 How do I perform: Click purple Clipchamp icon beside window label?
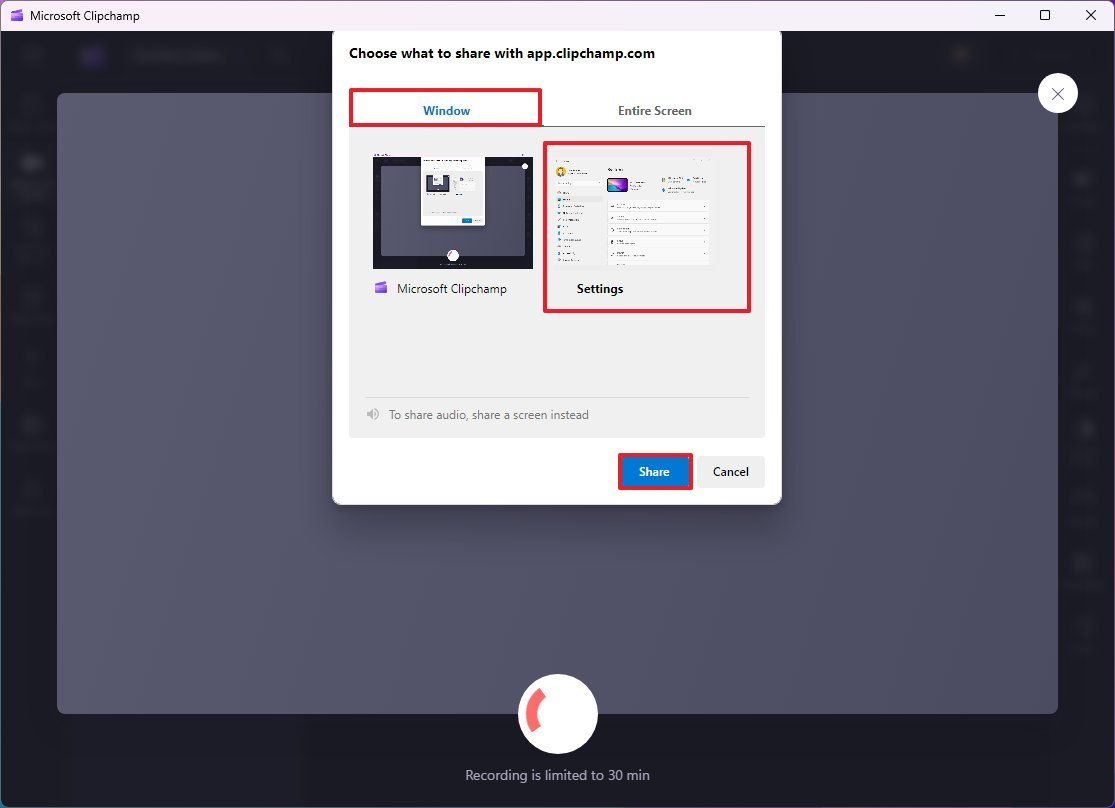(381, 288)
